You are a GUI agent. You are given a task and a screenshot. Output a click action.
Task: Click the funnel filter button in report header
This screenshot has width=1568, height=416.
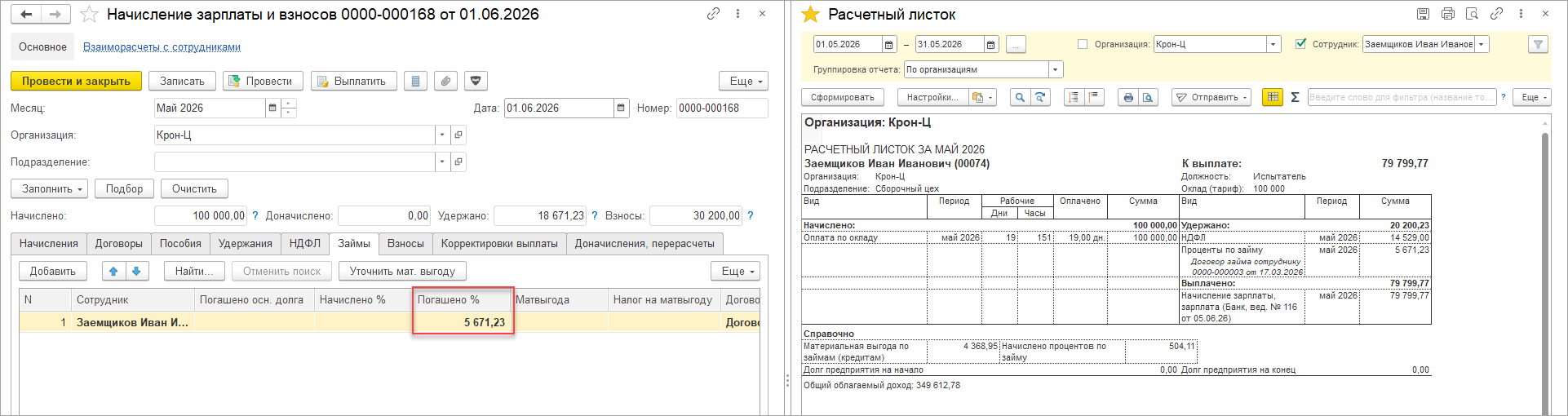(1538, 45)
